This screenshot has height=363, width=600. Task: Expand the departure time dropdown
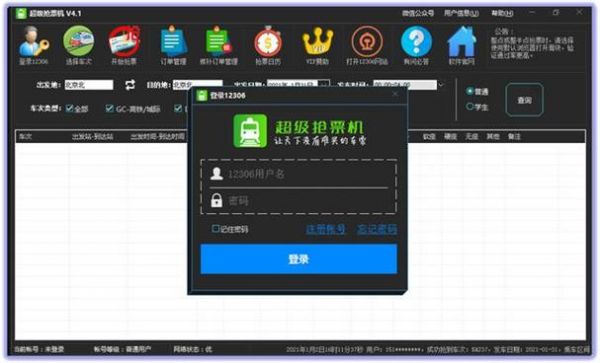[x=441, y=85]
